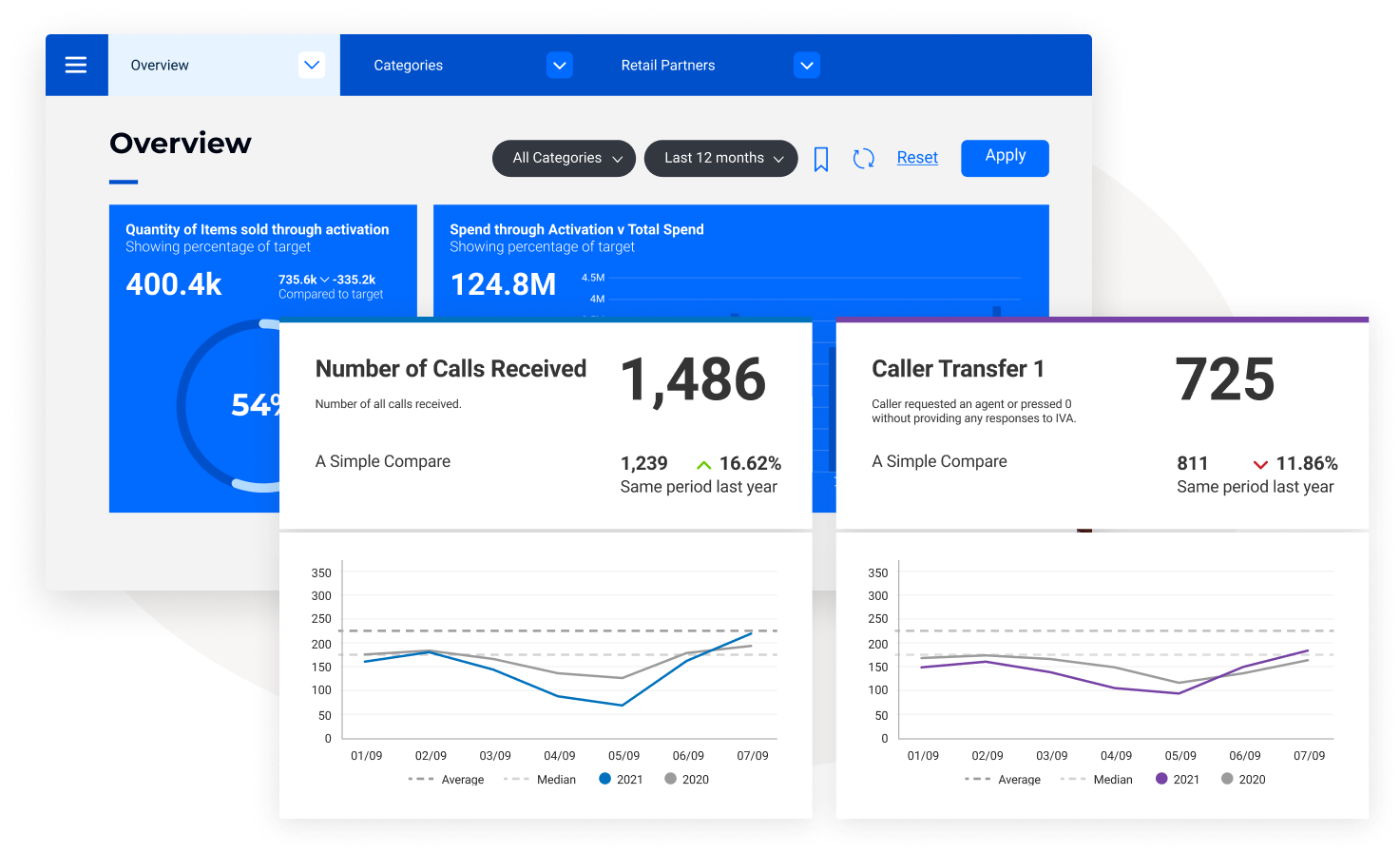1400x853 pixels.
Task: Click the circular progress gauge
Action: (228, 406)
